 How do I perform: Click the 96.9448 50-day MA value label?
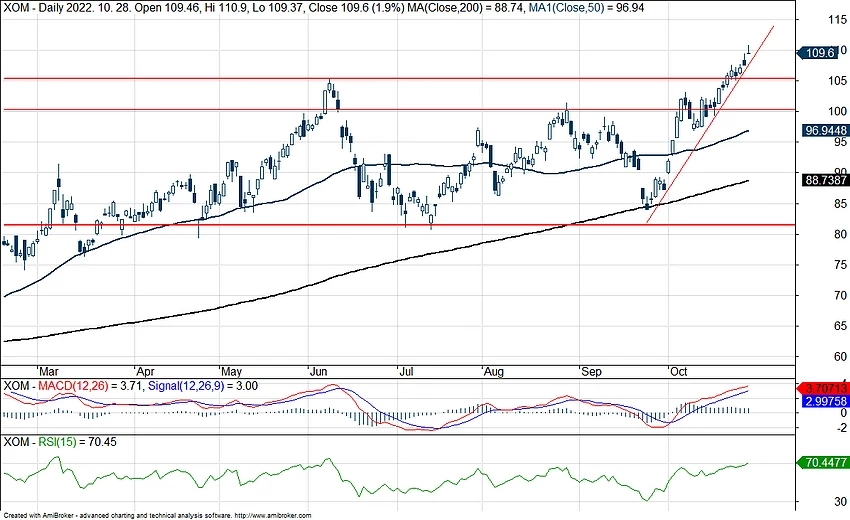[x=826, y=131]
